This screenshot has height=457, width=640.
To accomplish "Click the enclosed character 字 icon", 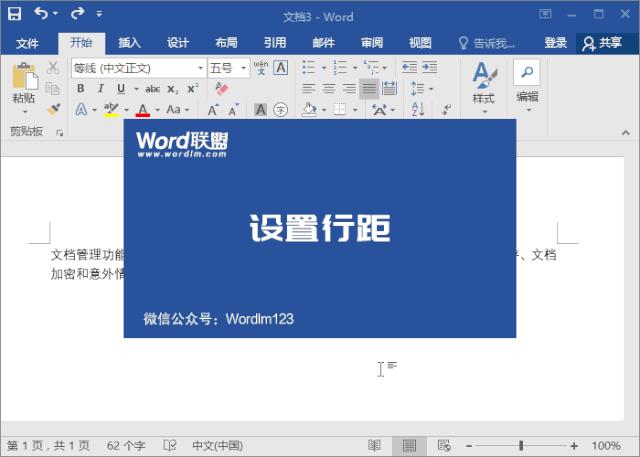I will (280, 109).
